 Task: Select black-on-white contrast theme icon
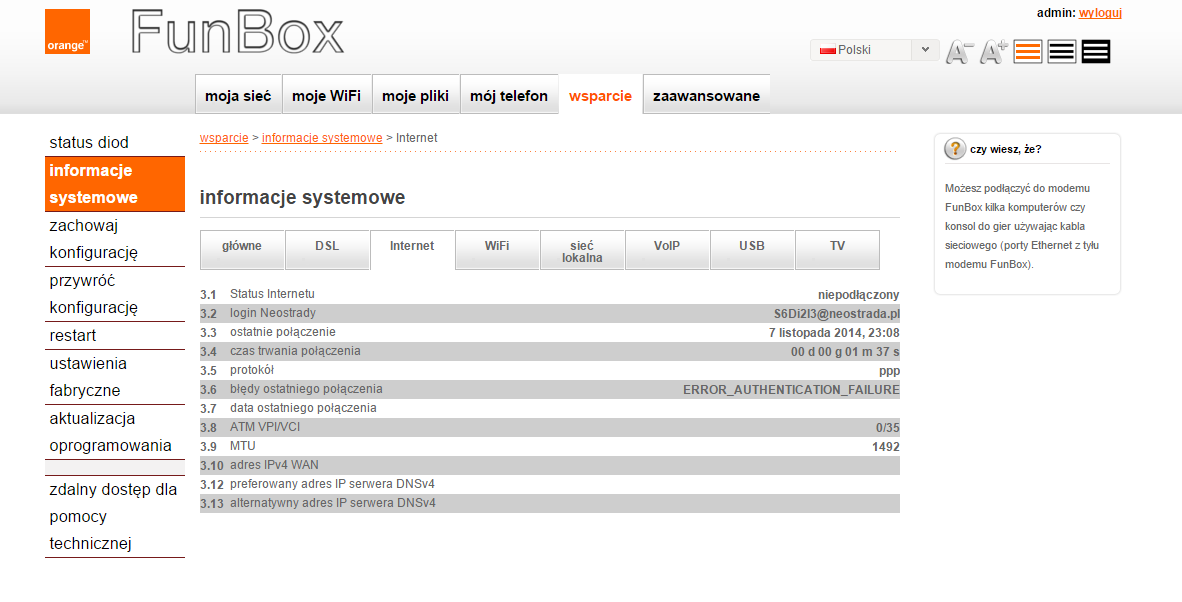pos(1061,51)
